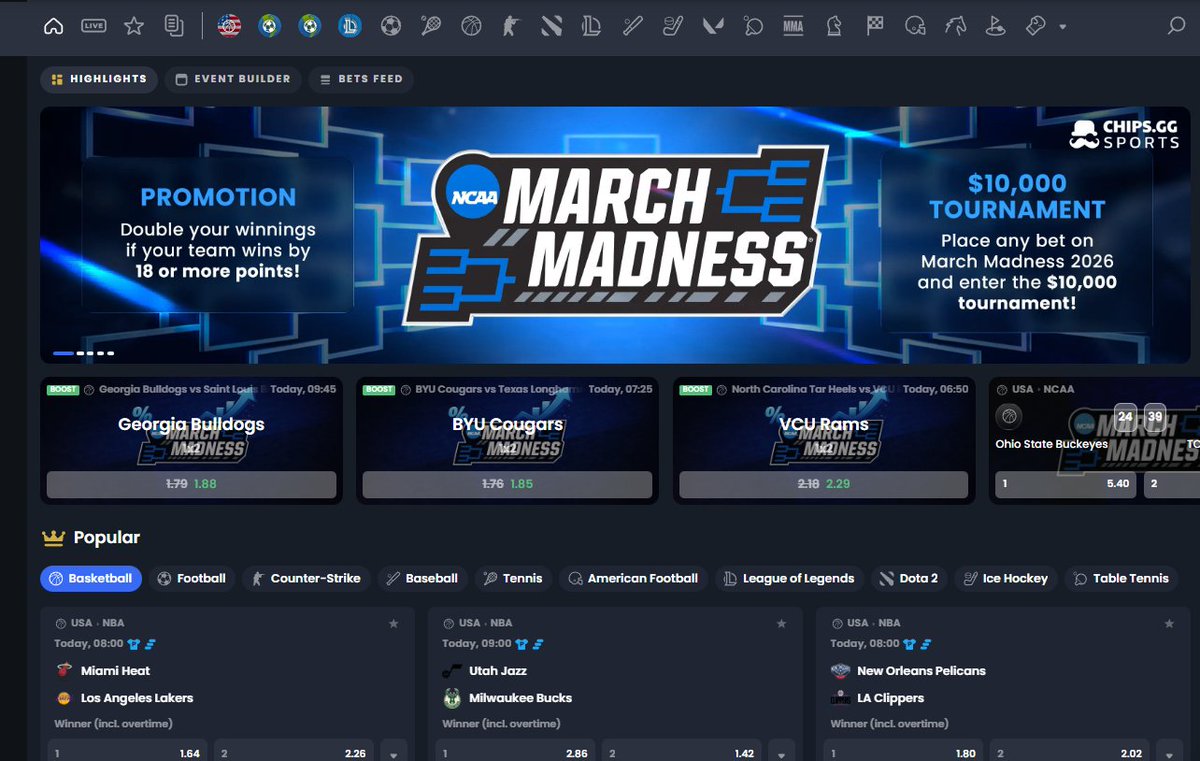The width and height of the screenshot is (1200, 761).
Task: Select the MMA sport icon
Action: pos(793,26)
